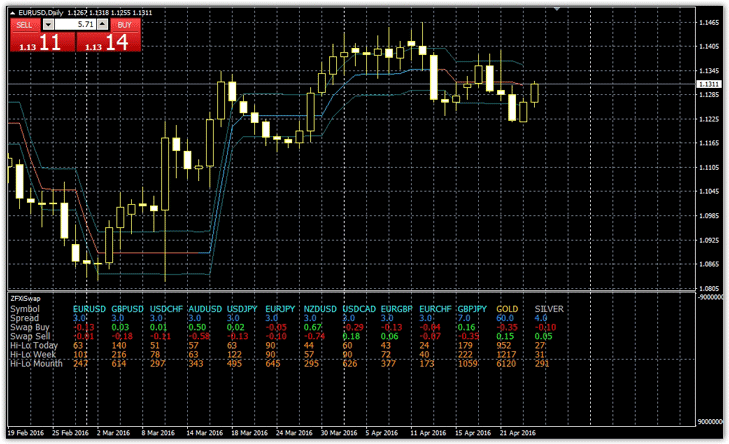The width and height of the screenshot is (729, 444).
Task: Click the USDJPY symbol in swap table
Action: 243,309
